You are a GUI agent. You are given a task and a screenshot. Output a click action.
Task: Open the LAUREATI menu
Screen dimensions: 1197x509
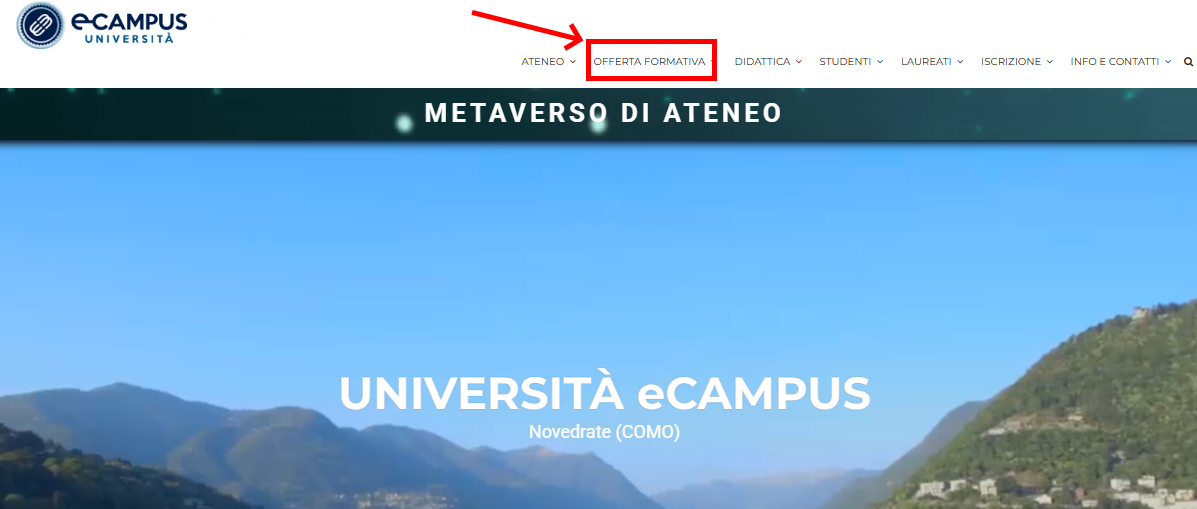926,62
